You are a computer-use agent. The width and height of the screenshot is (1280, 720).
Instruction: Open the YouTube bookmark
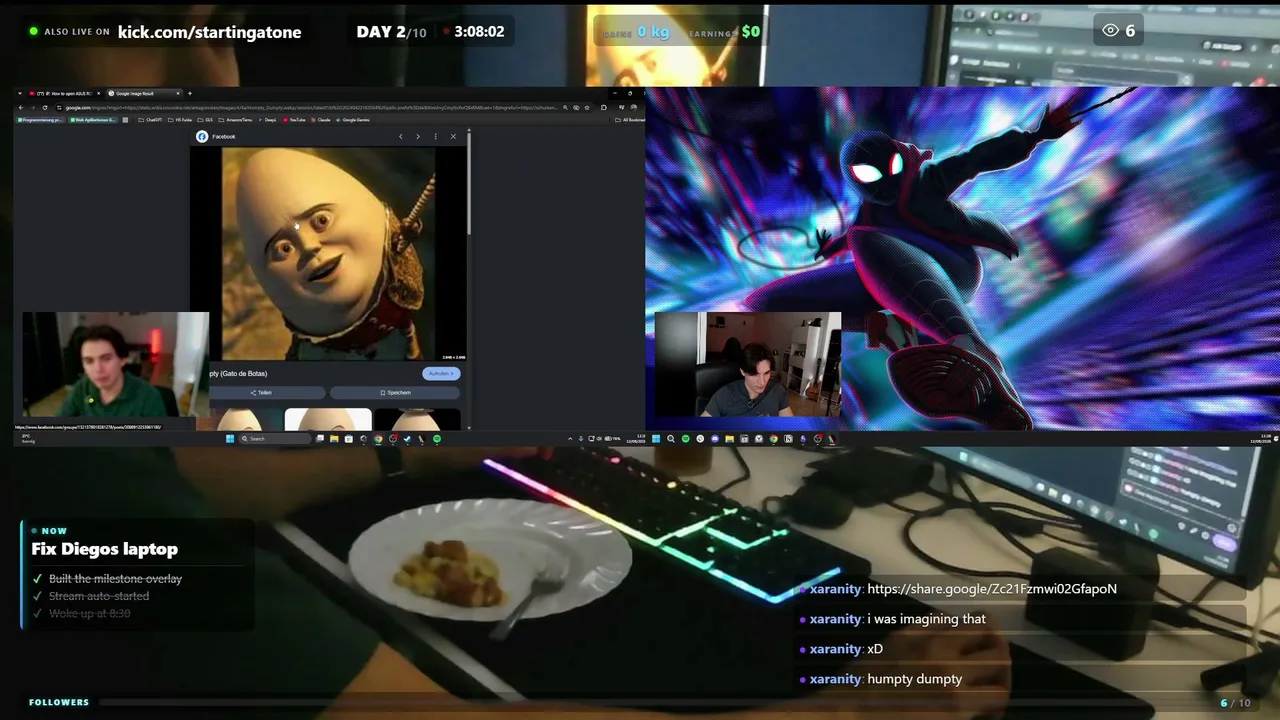coord(295,120)
